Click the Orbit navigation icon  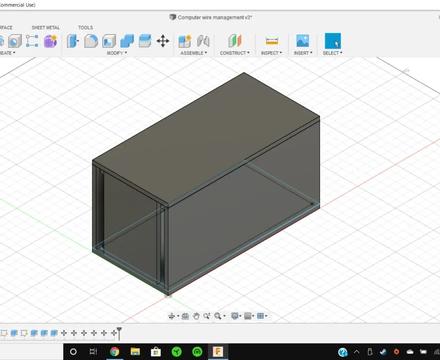[x=172, y=316]
